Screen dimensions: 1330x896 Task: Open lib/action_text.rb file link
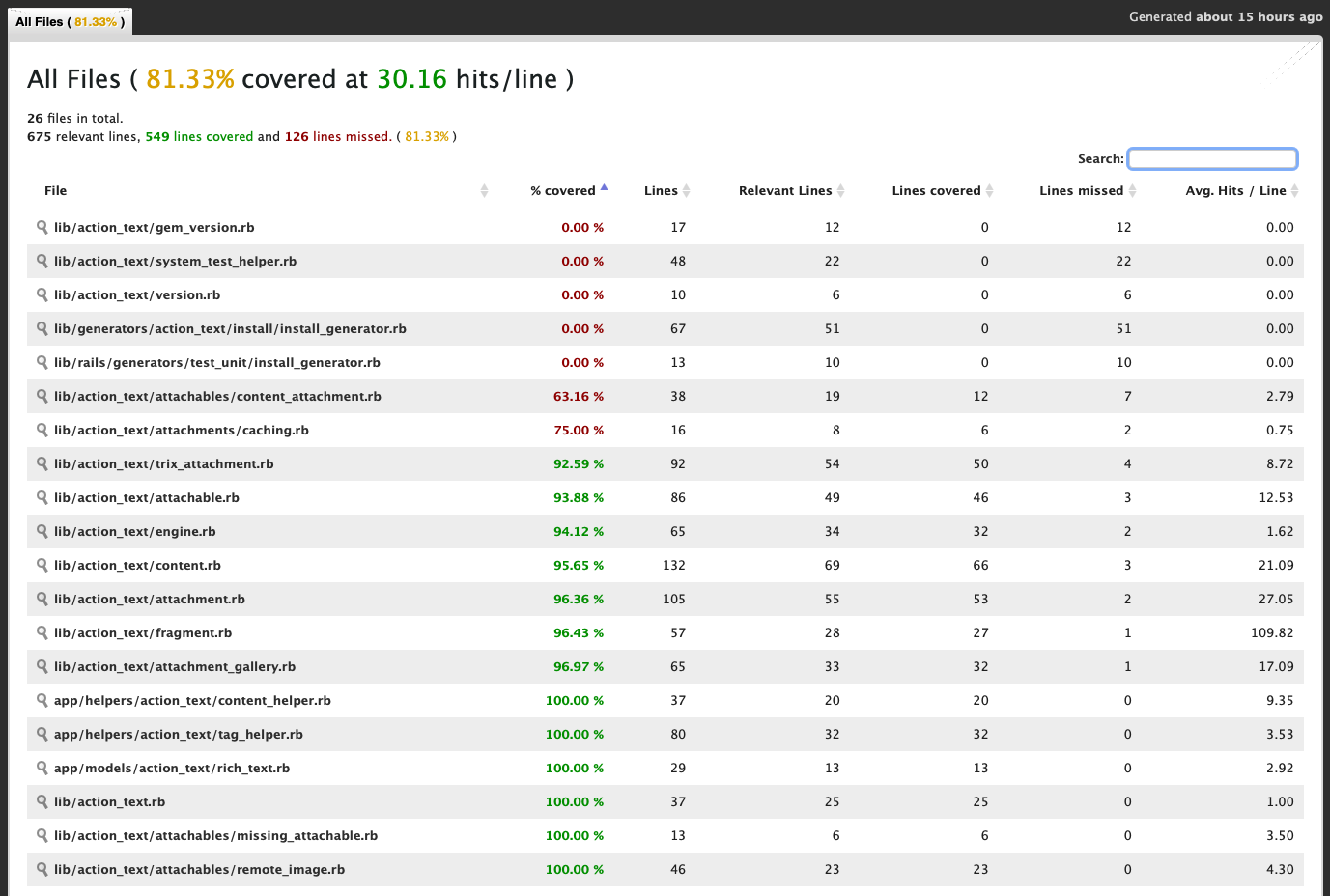[110, 802]
